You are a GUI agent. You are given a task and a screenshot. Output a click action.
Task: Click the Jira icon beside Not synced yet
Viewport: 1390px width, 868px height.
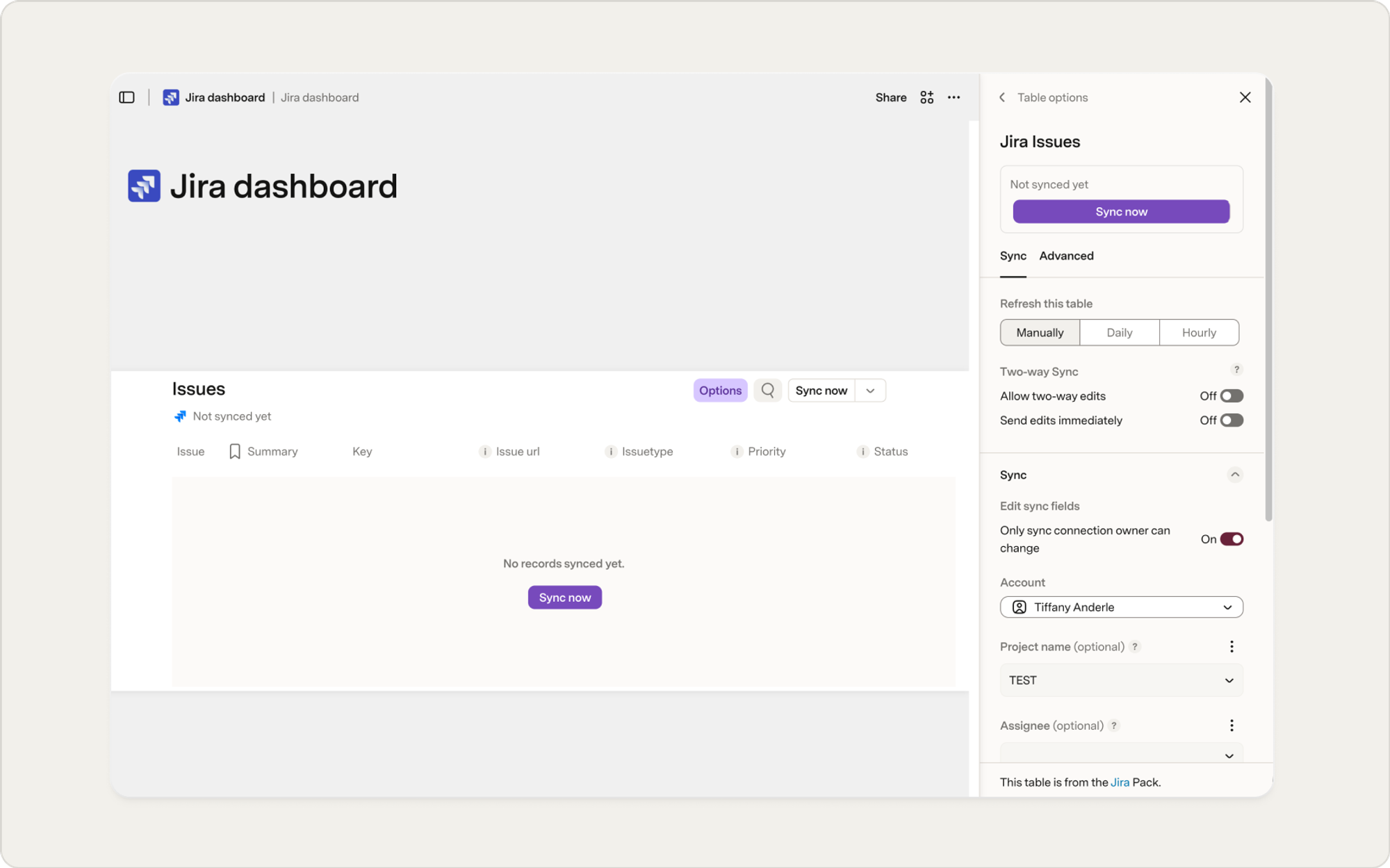(180, 416)
